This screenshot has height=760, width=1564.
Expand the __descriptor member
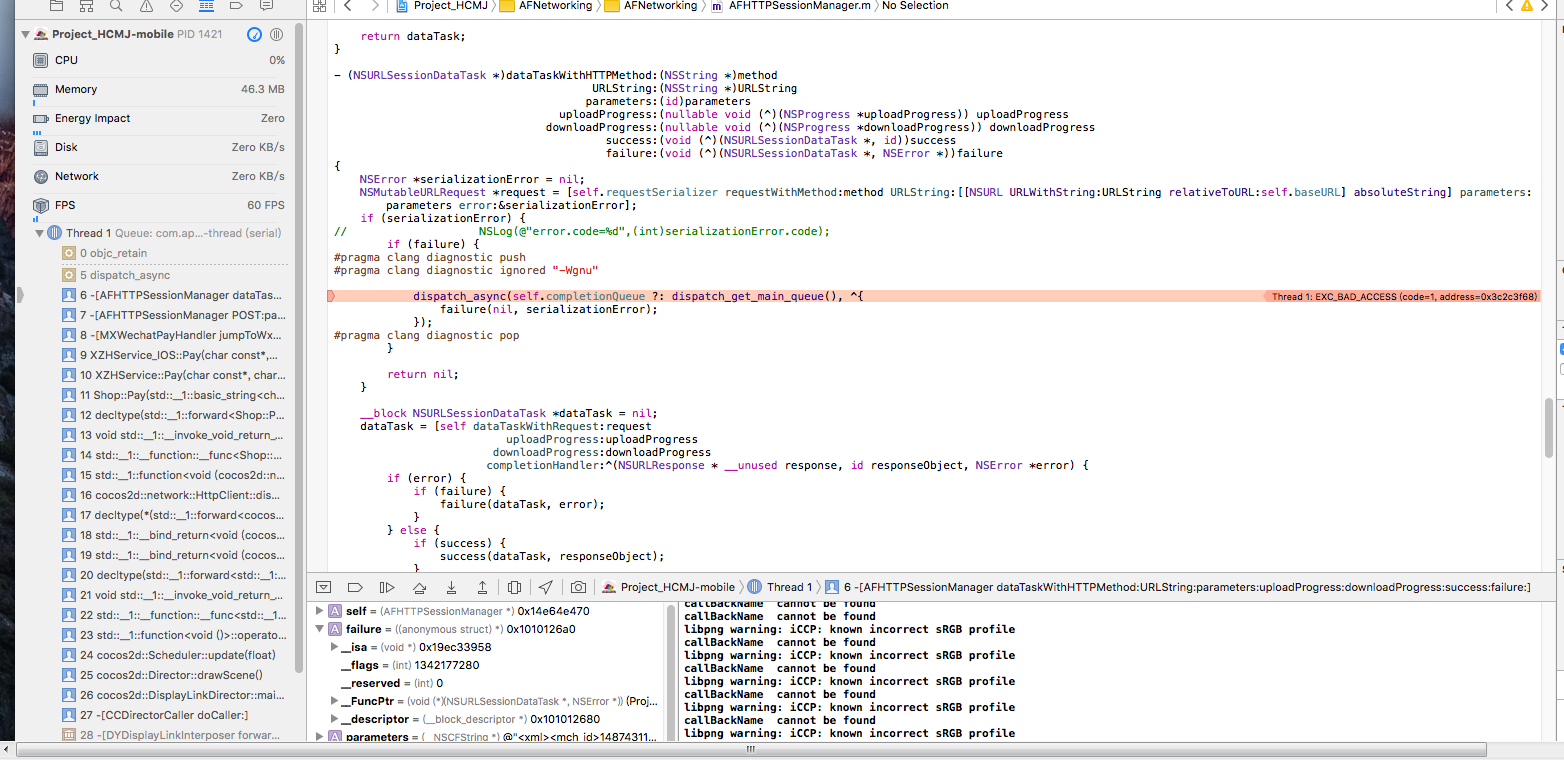pyautogui.click(x=334, y=719)
